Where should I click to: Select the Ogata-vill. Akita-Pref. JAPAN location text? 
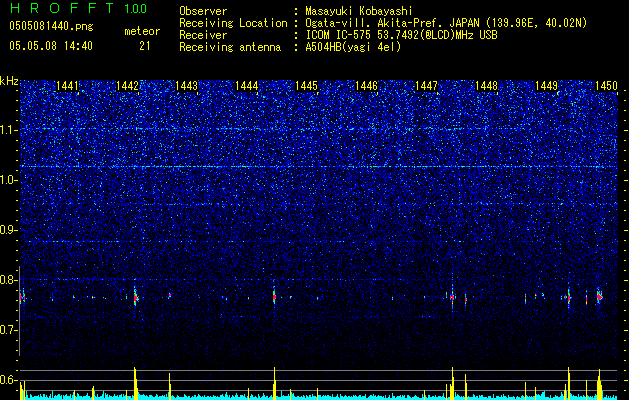pyautogui.click(x=446, y=23)
